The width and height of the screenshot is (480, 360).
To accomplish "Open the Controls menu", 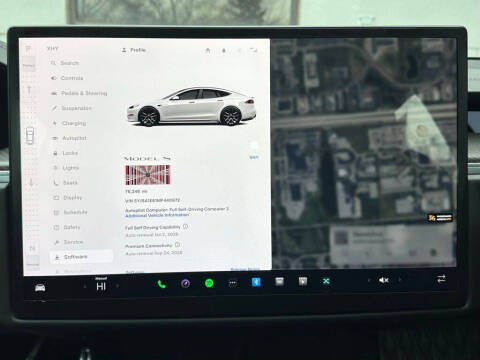I will click(x=67, y=78).
